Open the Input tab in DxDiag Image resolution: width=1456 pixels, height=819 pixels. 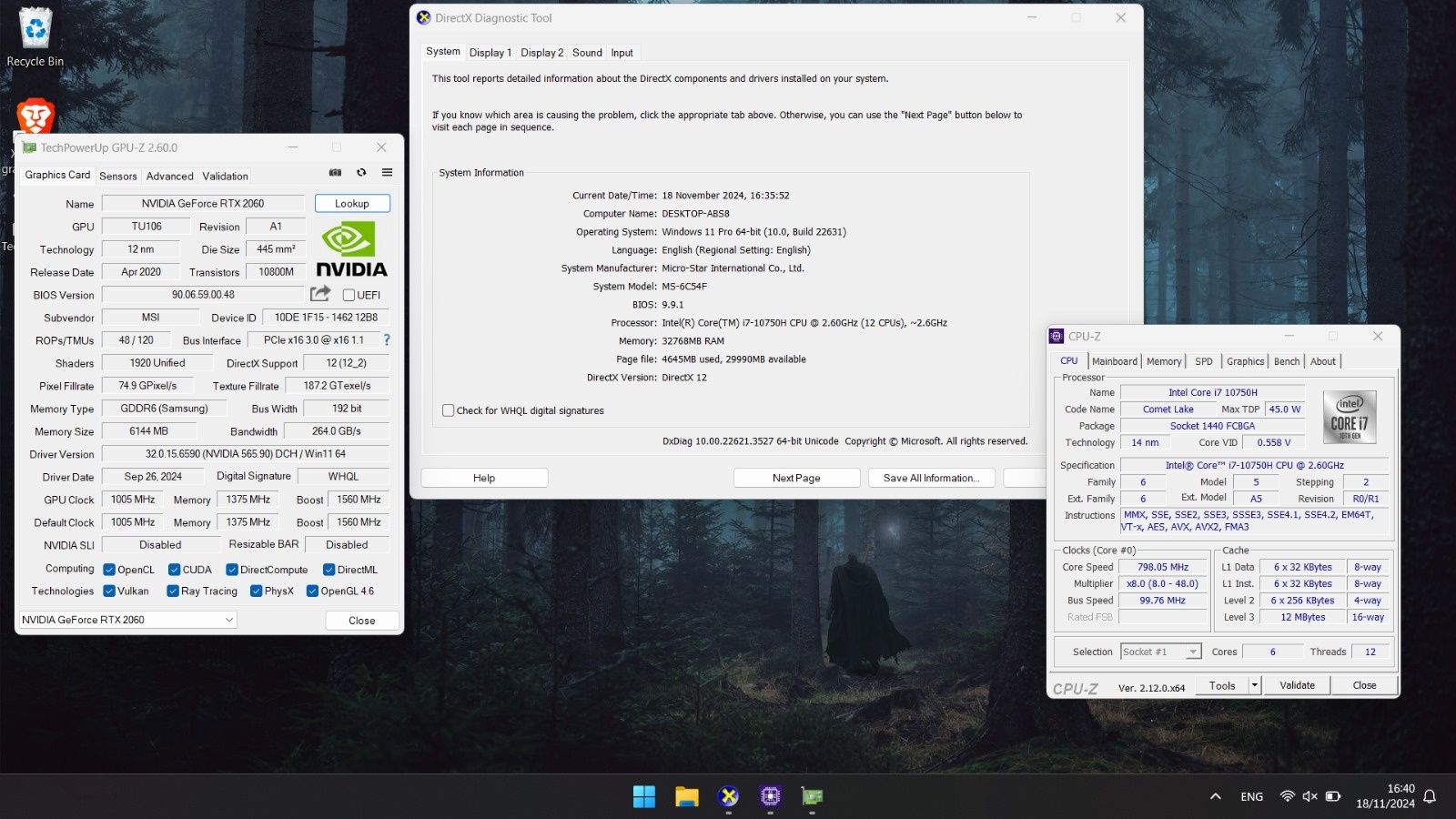[622, 53]
